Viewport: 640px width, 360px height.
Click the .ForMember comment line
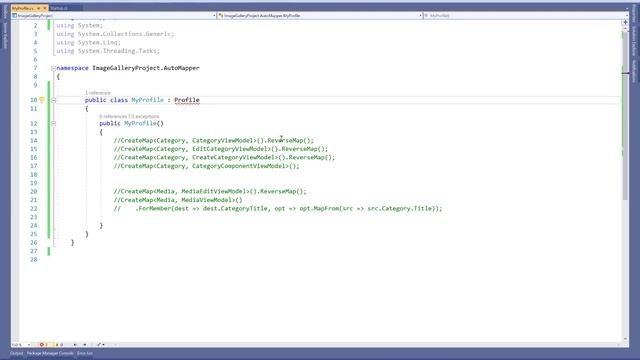pyautogui.click(x=278, y=209)
